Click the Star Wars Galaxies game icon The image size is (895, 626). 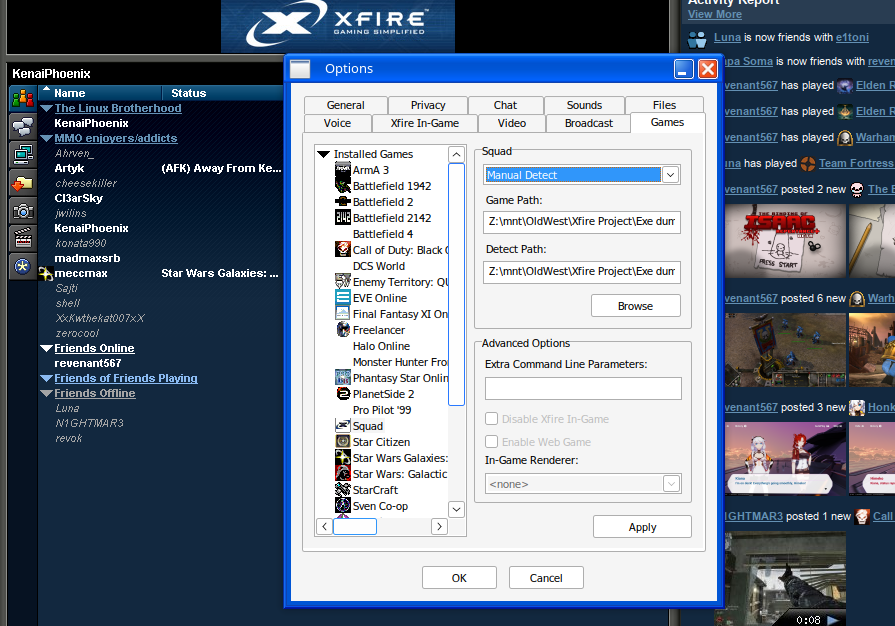point(342,457)
